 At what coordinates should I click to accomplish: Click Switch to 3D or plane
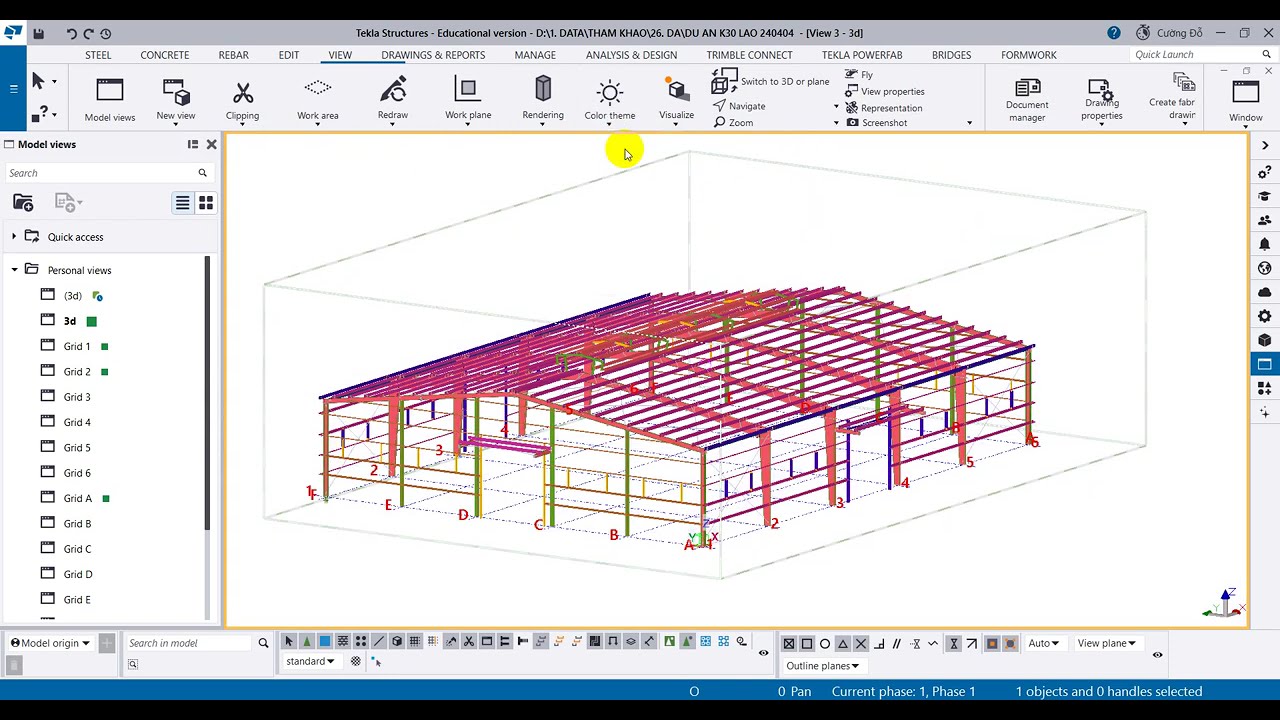(771, 82)
